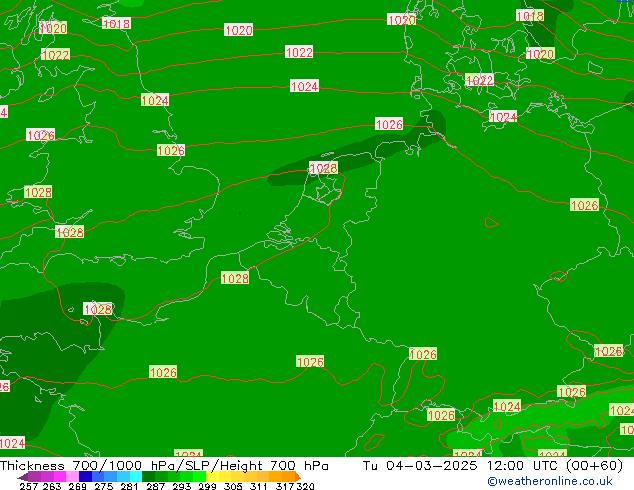The image size is (634, 490).
Task: Select the orange arrow at colorbar's right end
Action: tap(298, 477)
